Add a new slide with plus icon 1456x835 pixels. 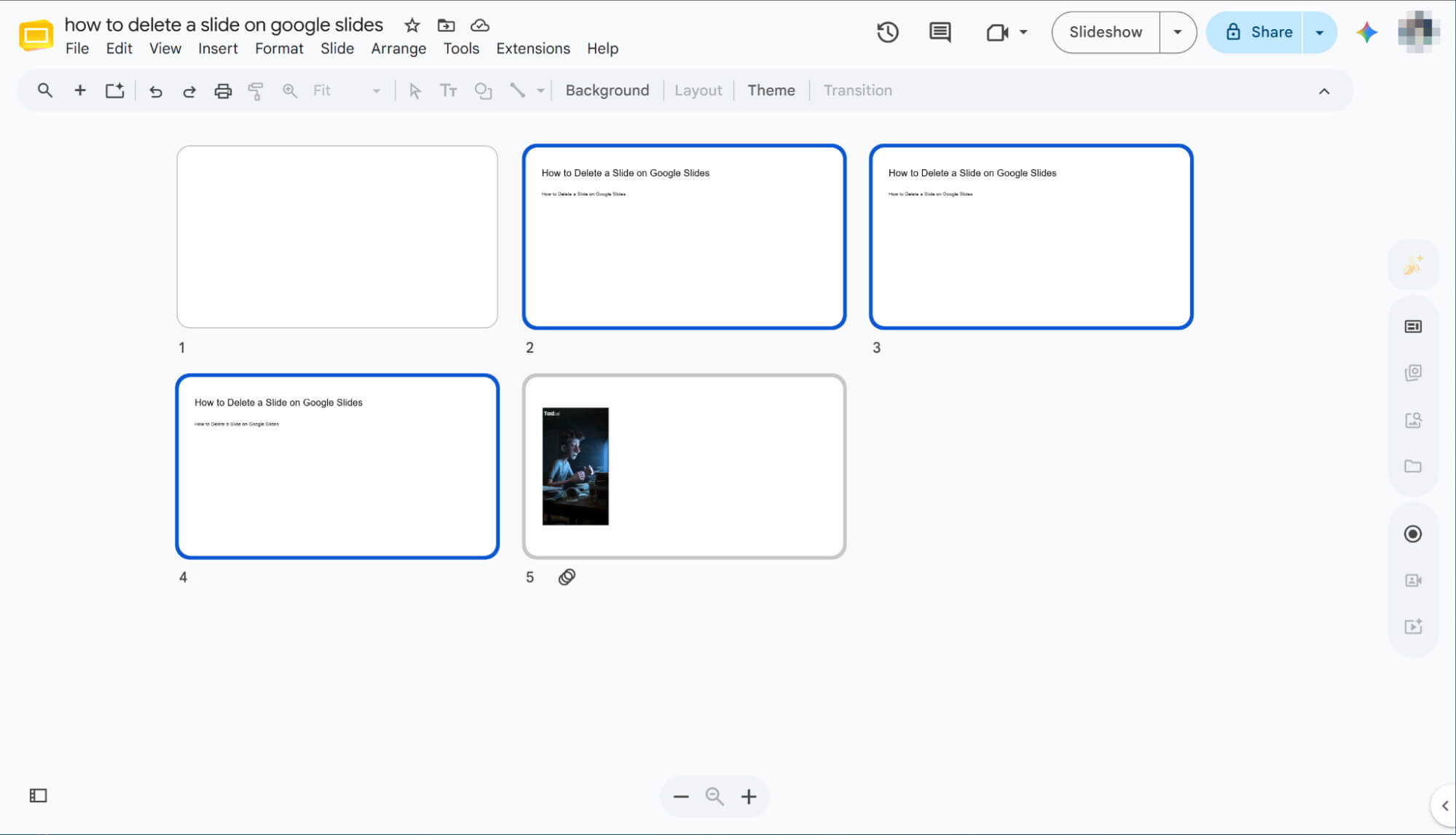tap(80, 90)
